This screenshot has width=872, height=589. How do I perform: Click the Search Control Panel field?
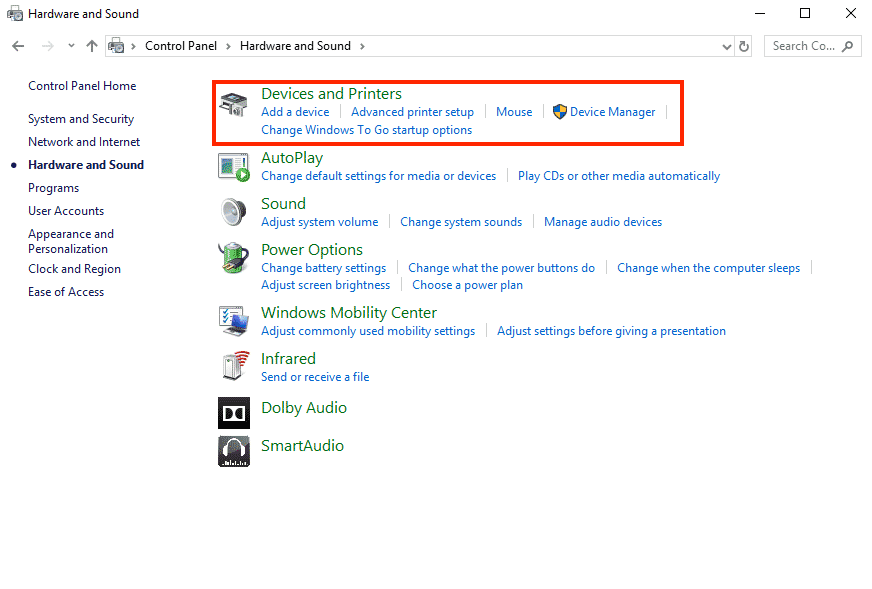[804, 46]
